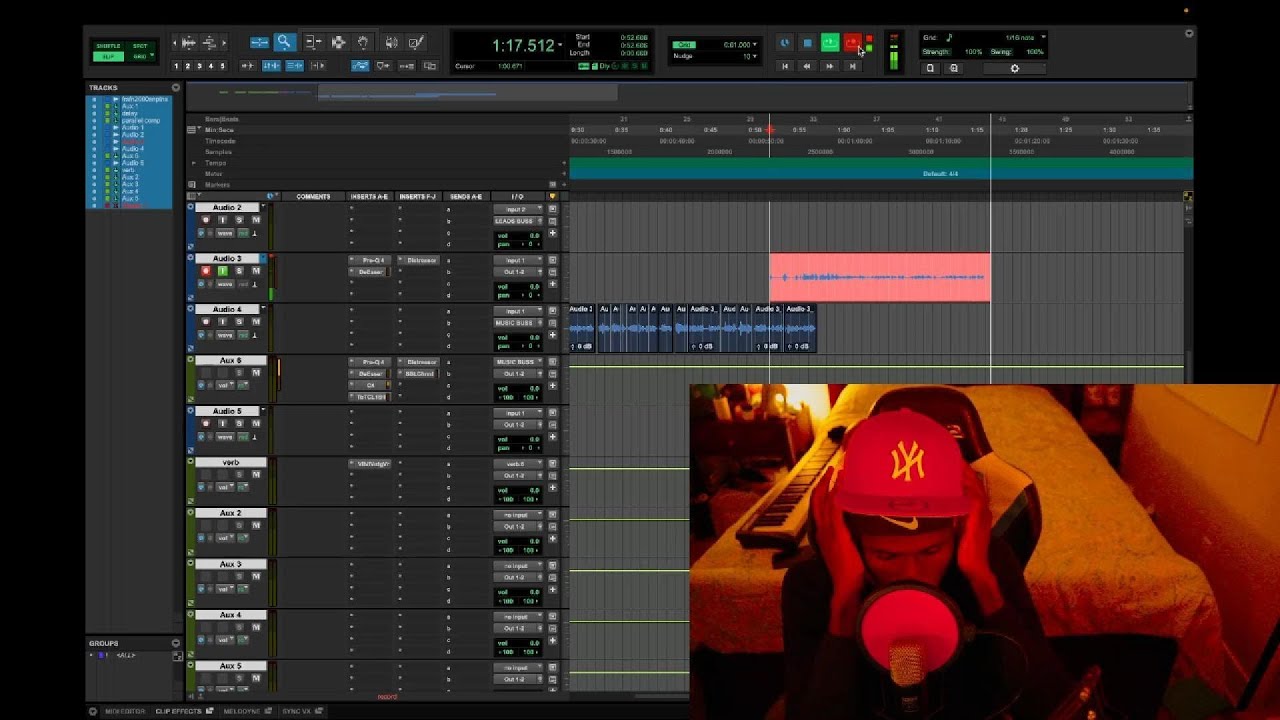
Task: Select the Zoomer tool
Action: coord(284,42)
